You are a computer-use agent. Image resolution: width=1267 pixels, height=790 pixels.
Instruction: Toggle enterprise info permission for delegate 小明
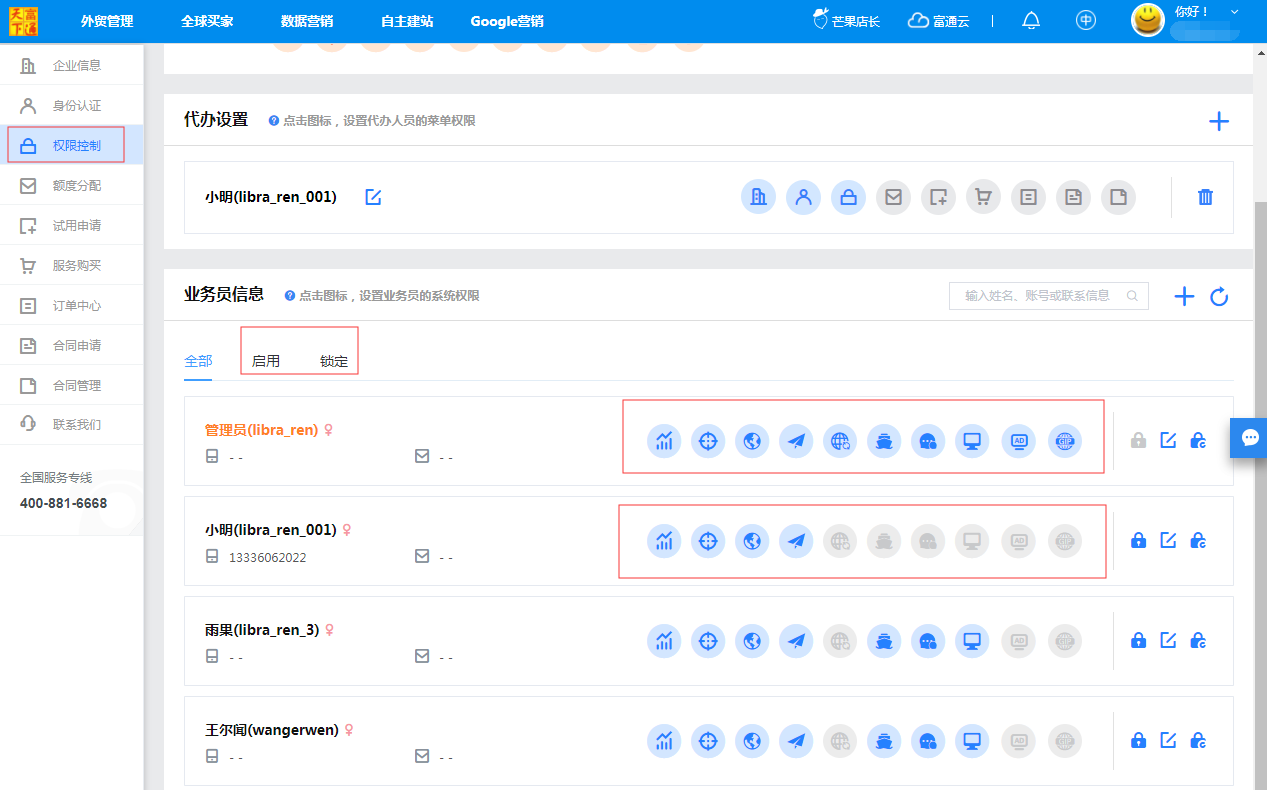(x=758, y=197)
